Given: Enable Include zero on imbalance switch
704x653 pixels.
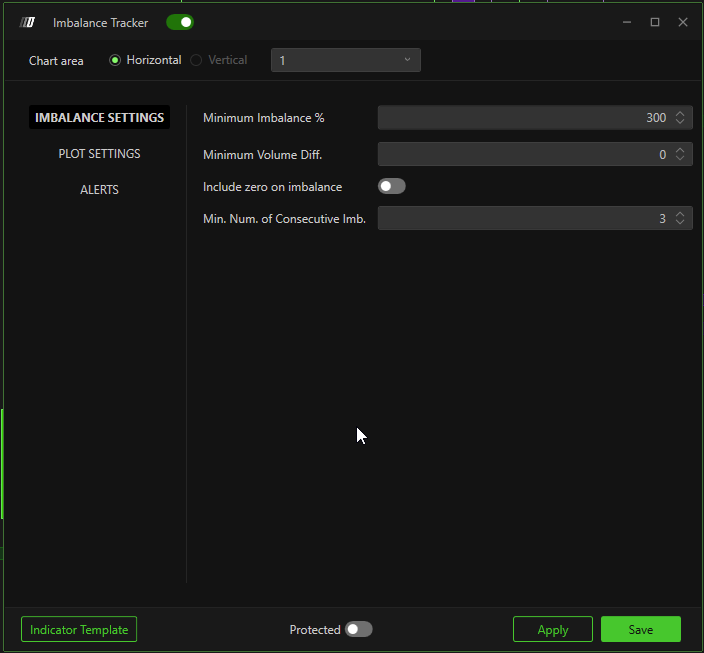Looking at the screenshot, I should 391,186.
